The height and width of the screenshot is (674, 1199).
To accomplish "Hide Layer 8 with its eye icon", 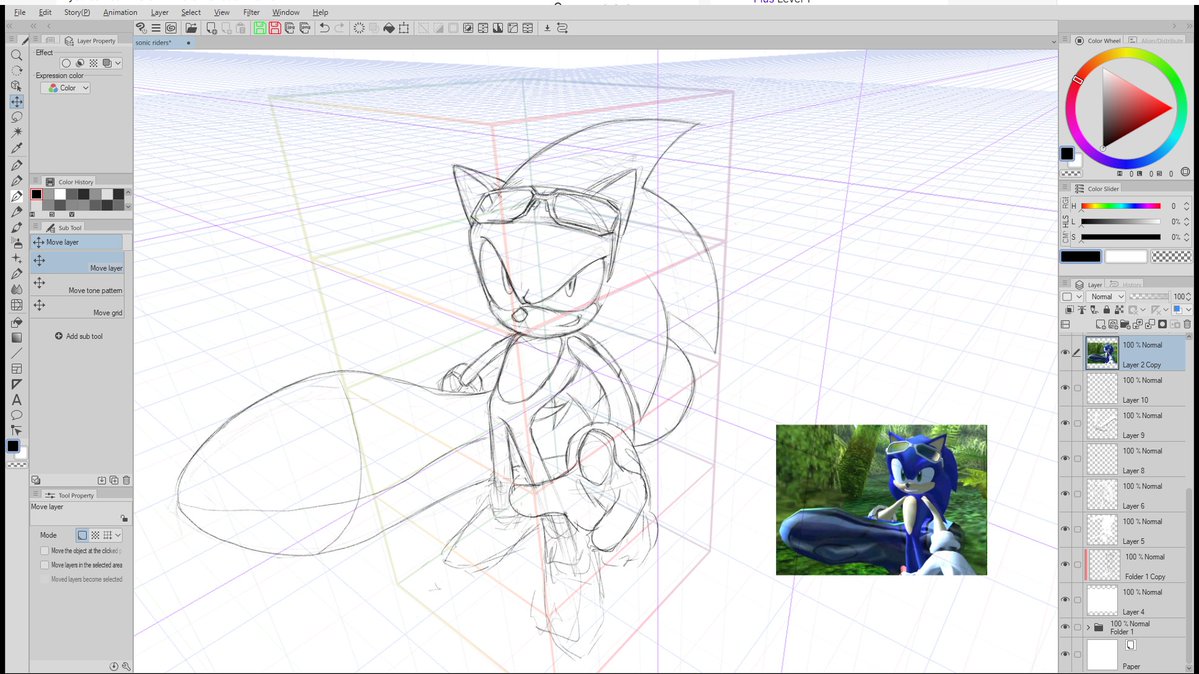I will click(x=1065, y=458).
